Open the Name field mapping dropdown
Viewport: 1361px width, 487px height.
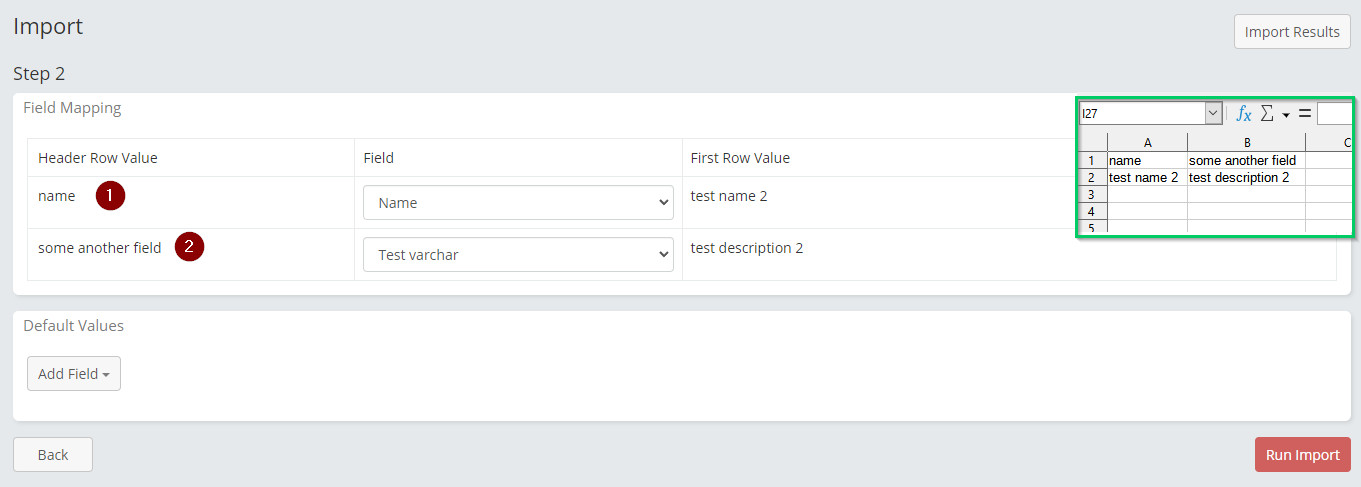(x=518, y=203)
